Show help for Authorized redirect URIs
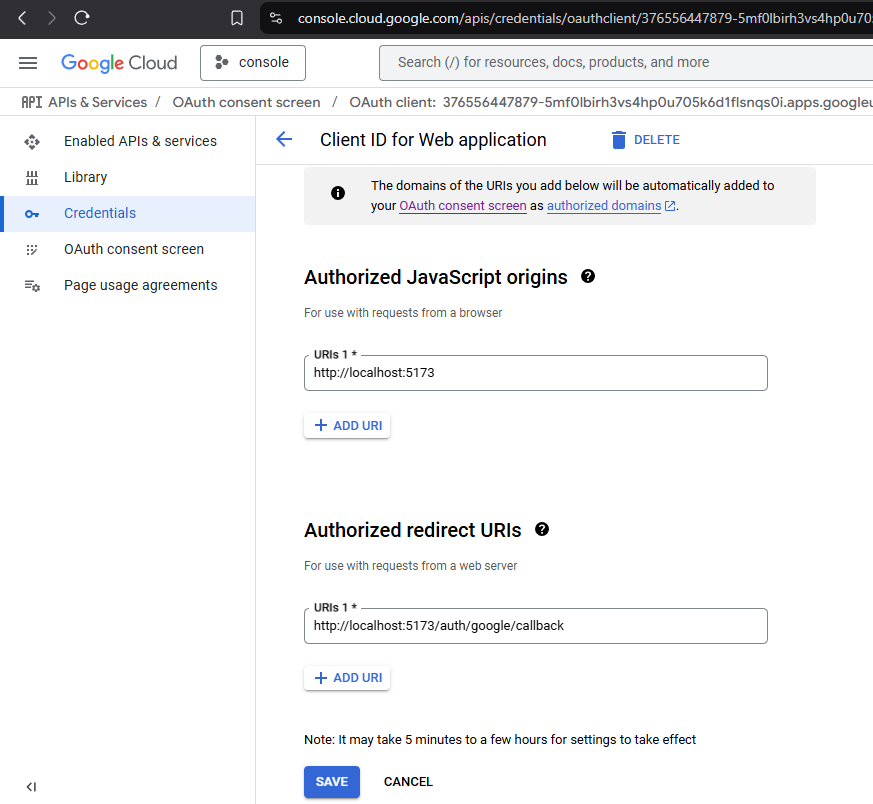The height and width of the screenshot is (804, 873). click(542, 529)
